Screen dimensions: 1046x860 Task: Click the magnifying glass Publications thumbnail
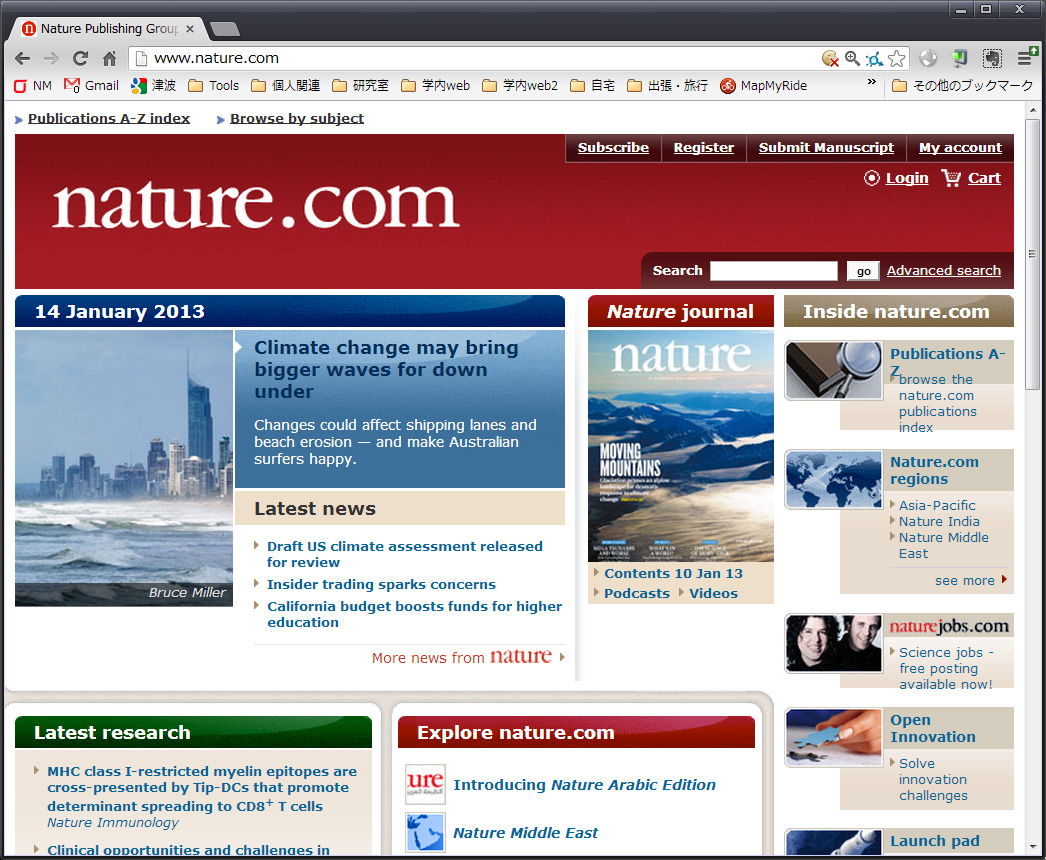pyautogui.click(x=834, y=370)
